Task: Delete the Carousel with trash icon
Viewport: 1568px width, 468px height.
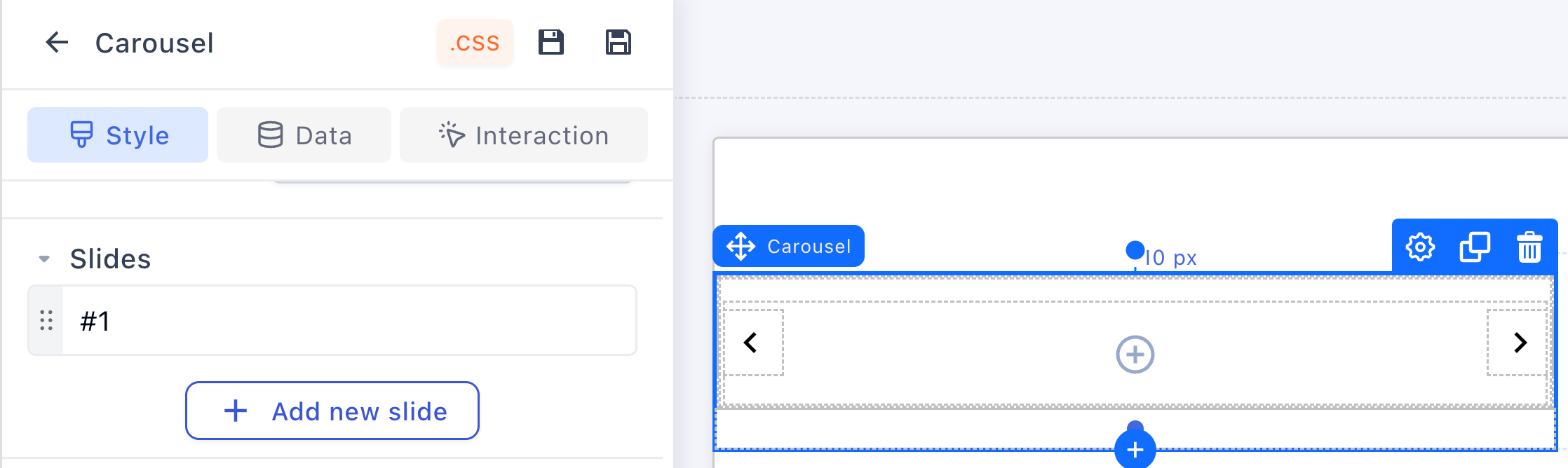Action: (1529, 247)
